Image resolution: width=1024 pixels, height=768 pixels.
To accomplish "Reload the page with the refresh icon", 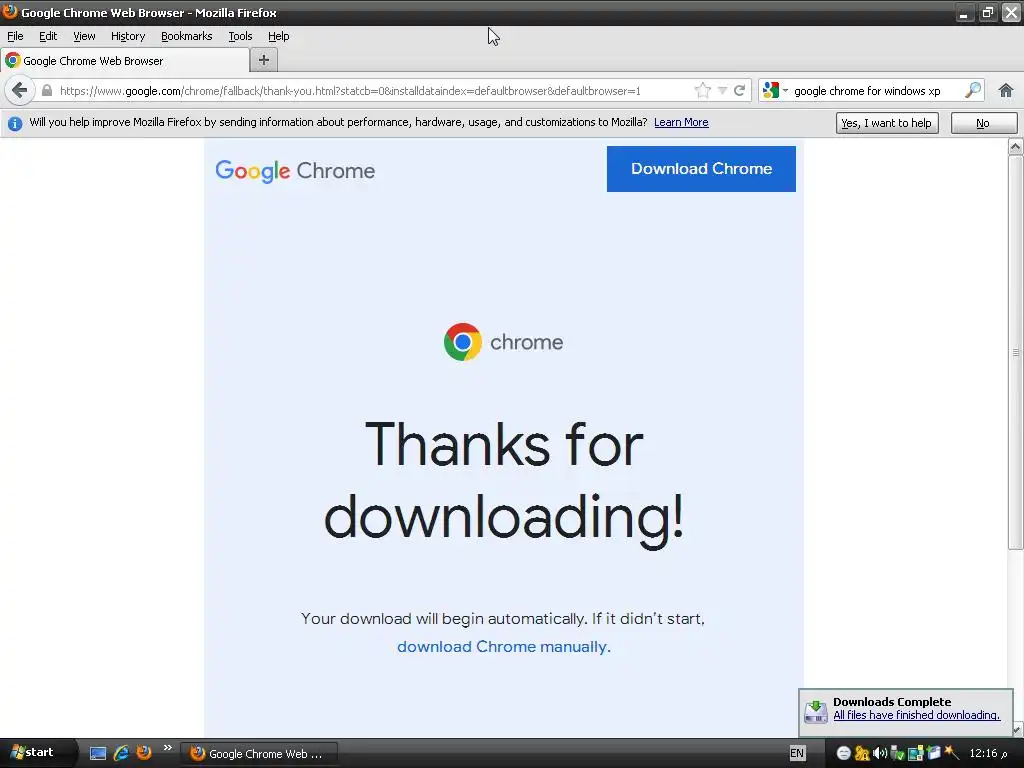I will click(x=739, y=90).
